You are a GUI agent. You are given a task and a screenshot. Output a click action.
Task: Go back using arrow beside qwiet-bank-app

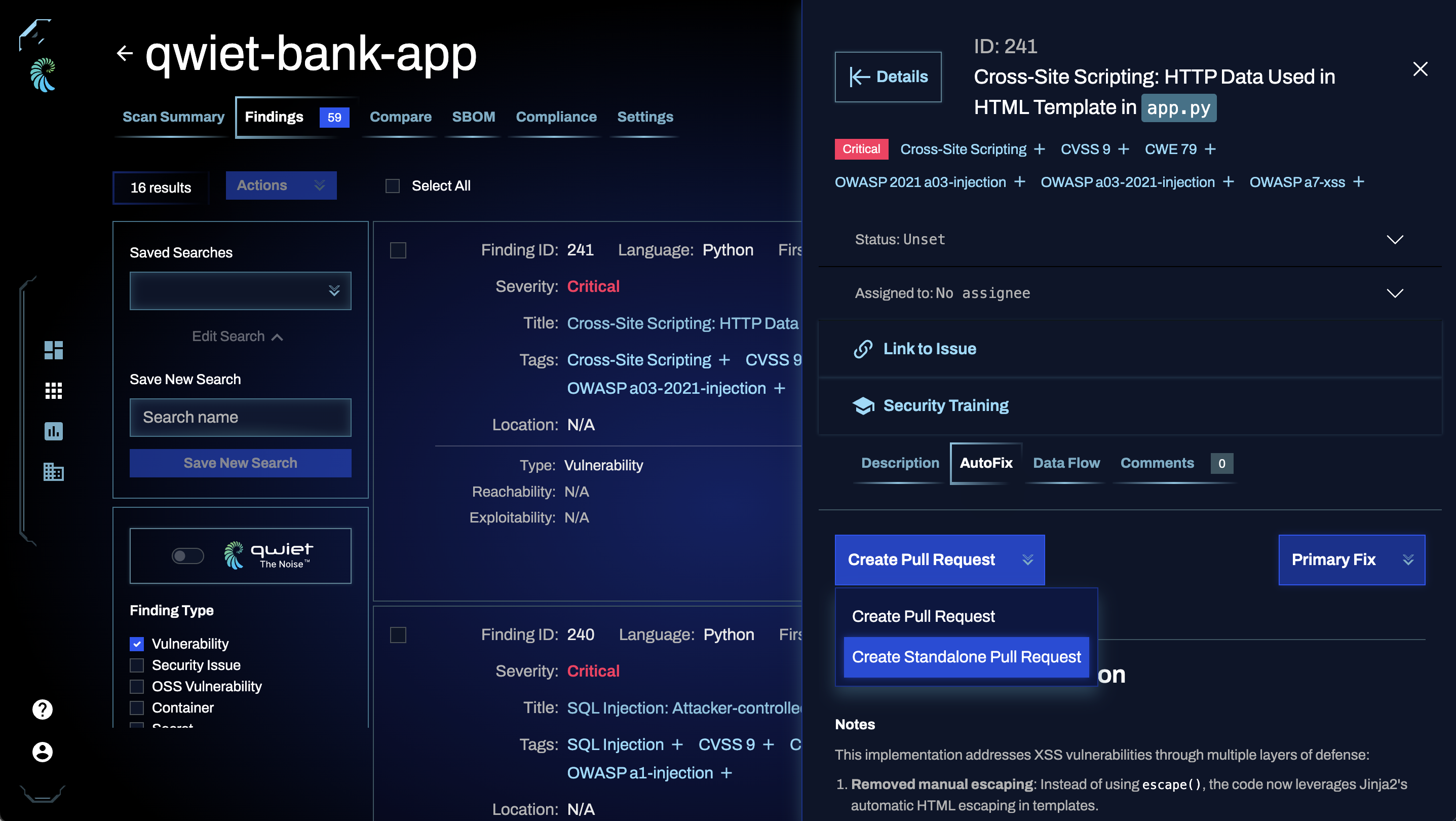click(125, 53)
